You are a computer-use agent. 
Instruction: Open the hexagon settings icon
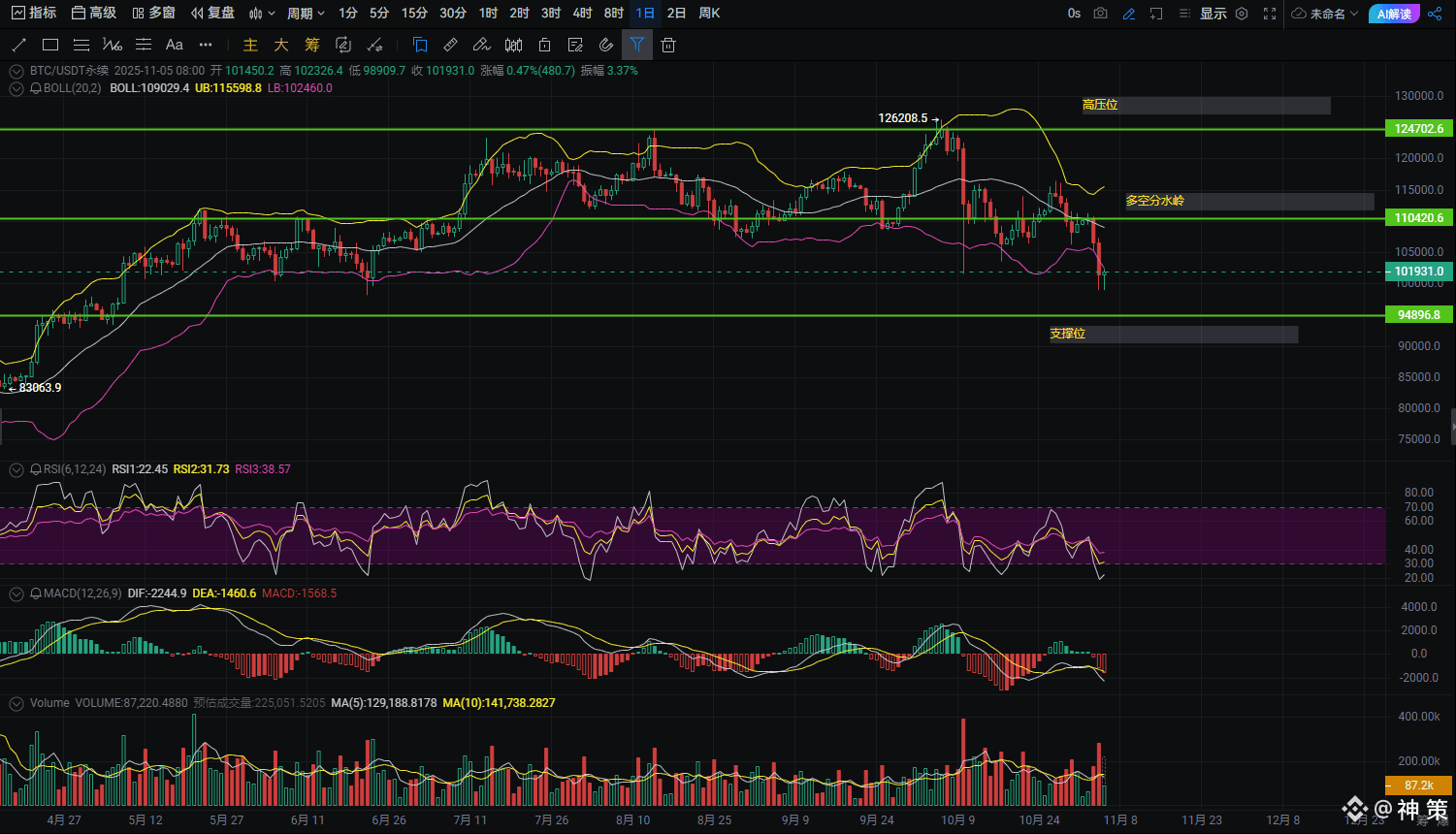(x=1242, y=14)
